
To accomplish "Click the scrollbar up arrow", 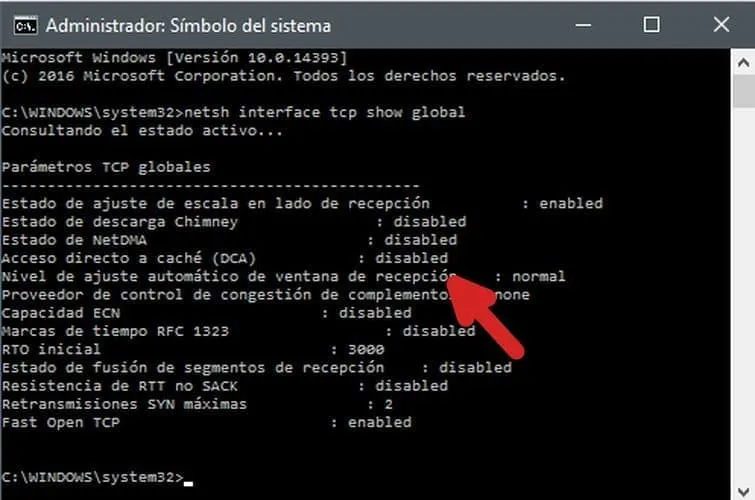I will 743,63.
